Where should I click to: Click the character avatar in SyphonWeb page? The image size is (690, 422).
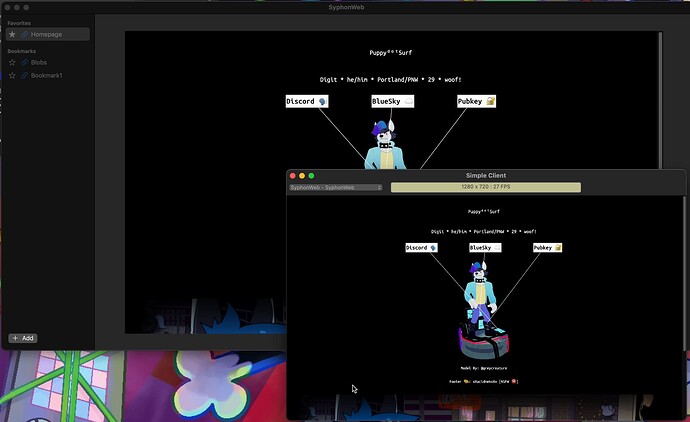385,145
